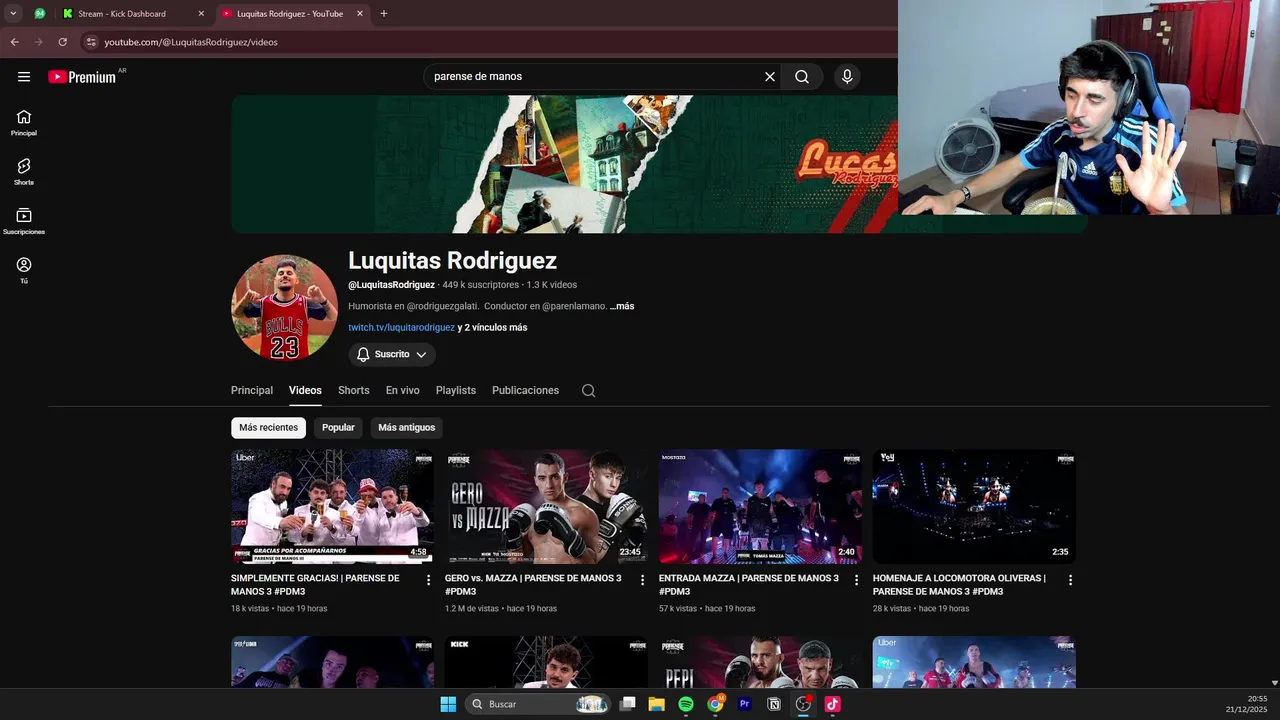
Task: Close the Luquitas Rodriguez YouTube tab
Action: [360, 14]
